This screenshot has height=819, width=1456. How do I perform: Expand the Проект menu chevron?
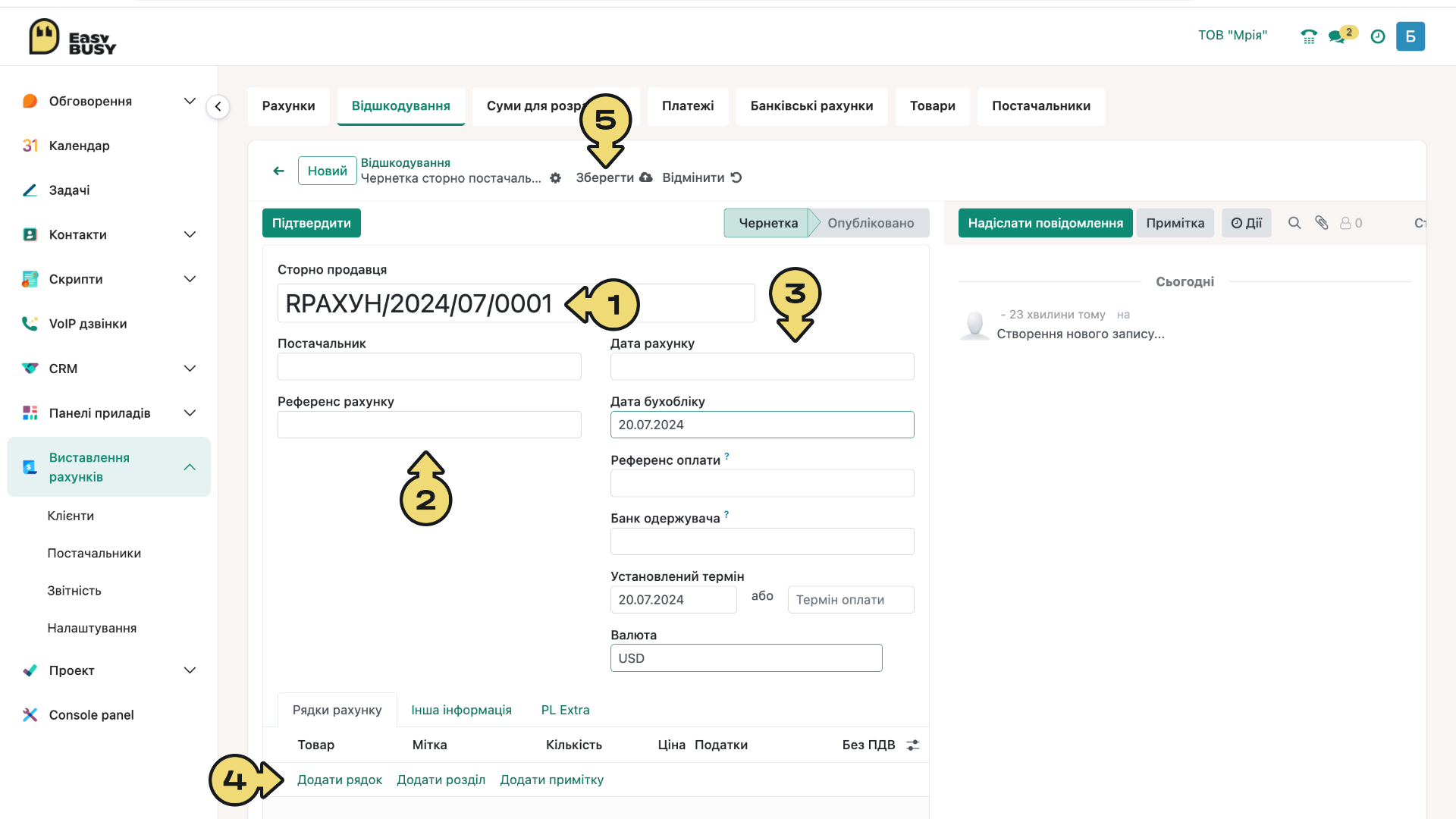tap(190, 670)
